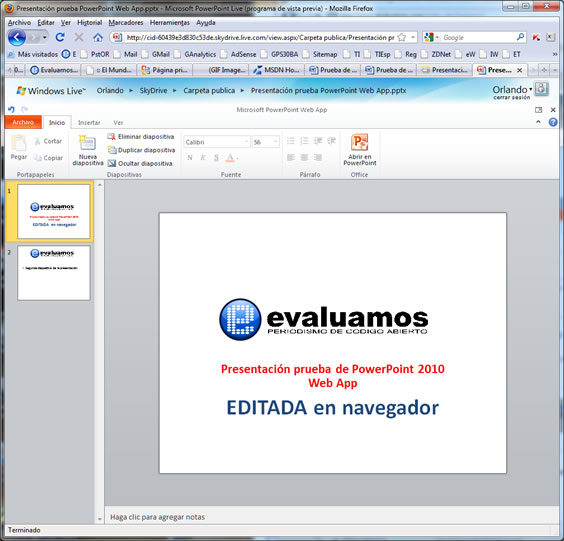The height and width of the screenshot is (541, 564).
Task: Click the notes field Haga clic para agregar notas
Action: tap(332, 517)
